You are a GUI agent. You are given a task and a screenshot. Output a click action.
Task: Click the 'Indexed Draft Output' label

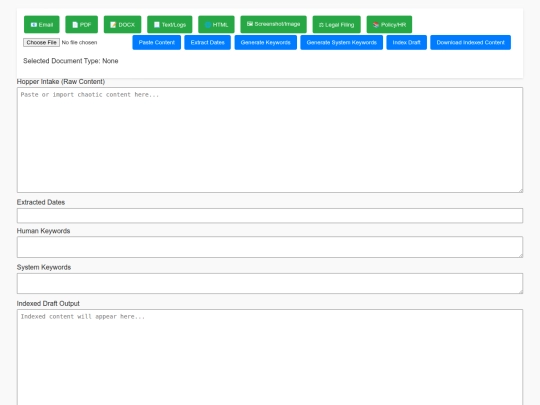48,303
